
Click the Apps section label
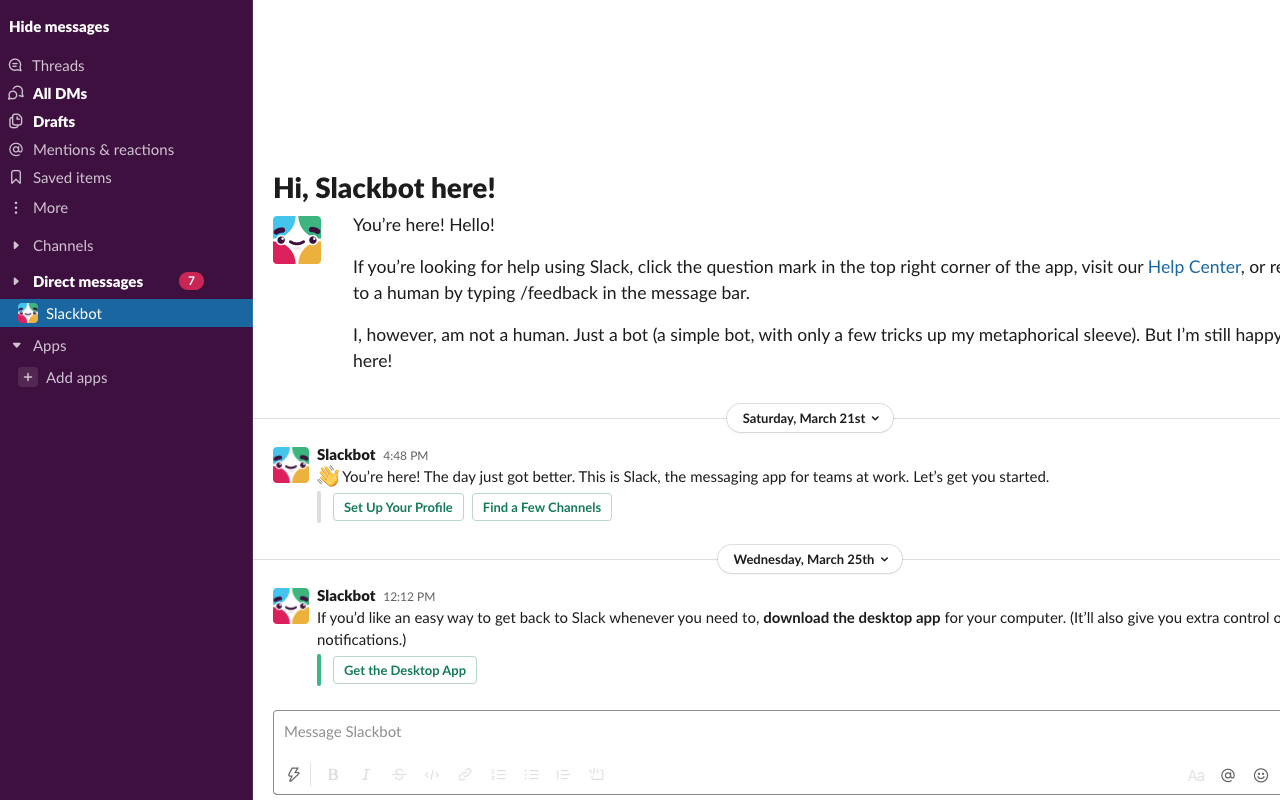coord(49,345)
